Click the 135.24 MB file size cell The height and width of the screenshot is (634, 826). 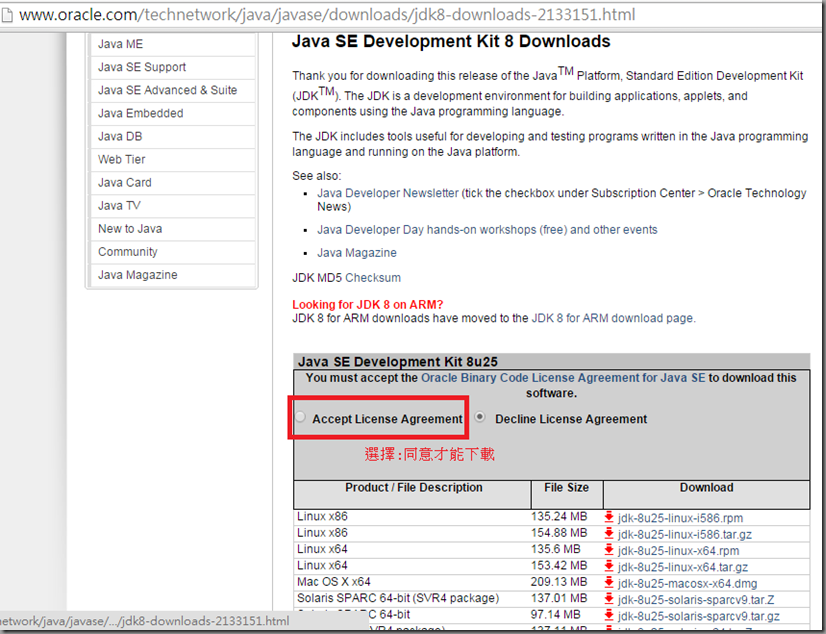pyautogui.click(x=559, y=517)
